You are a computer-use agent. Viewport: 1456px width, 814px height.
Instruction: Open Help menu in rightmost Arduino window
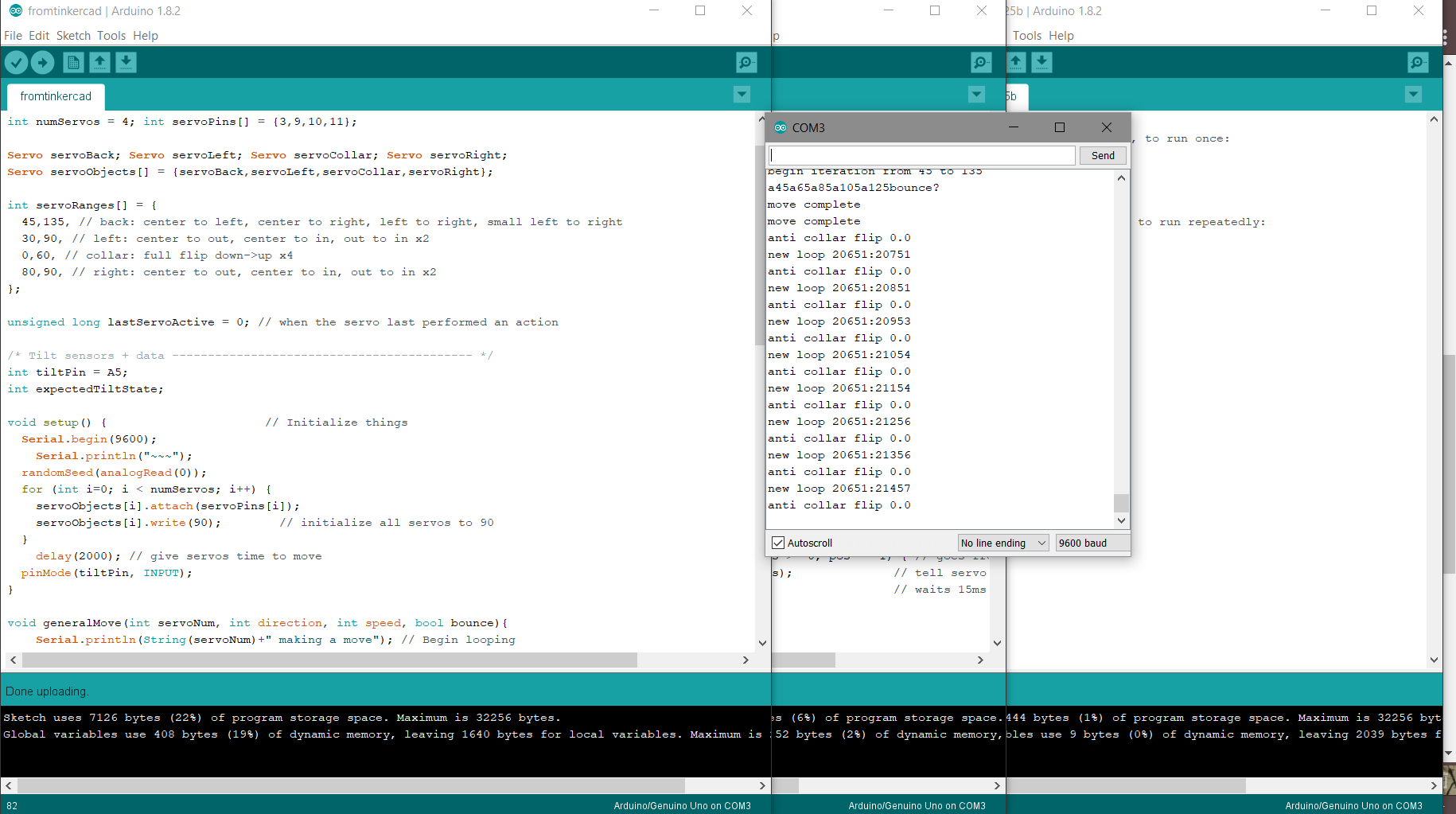(1061, 36)
